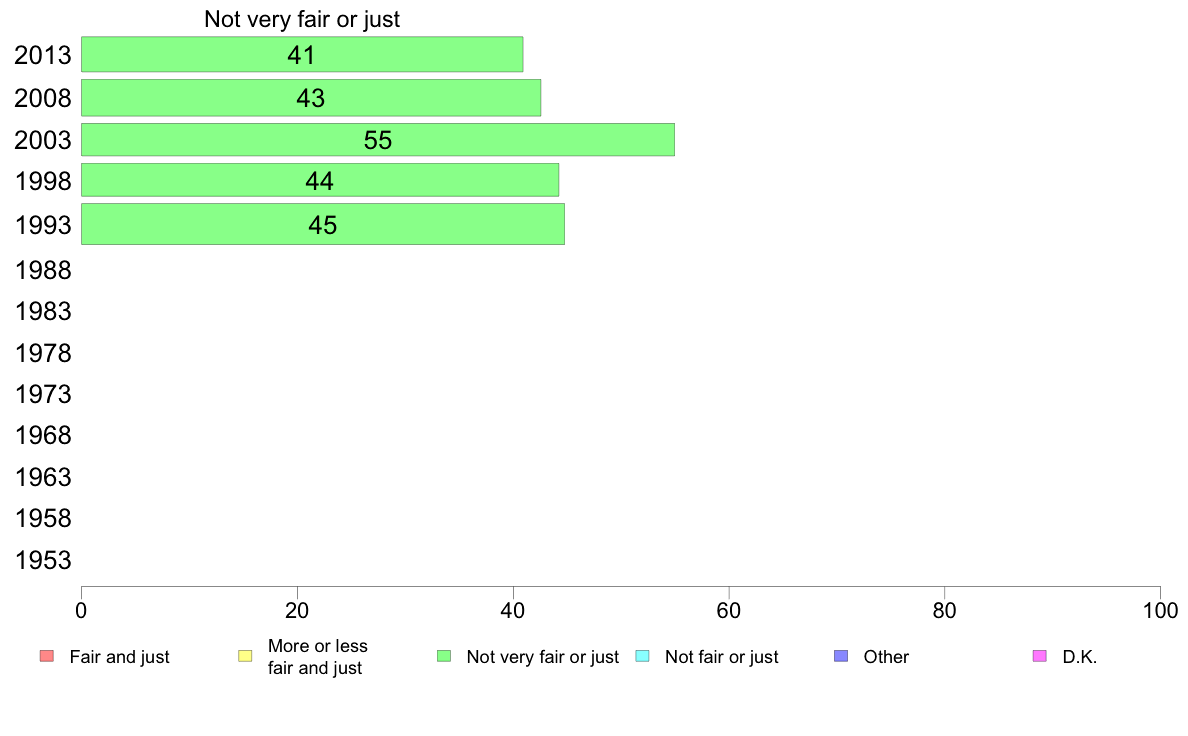
Task: Click the cyan Not fair or just swatch
Action: (x=642, y=656)
